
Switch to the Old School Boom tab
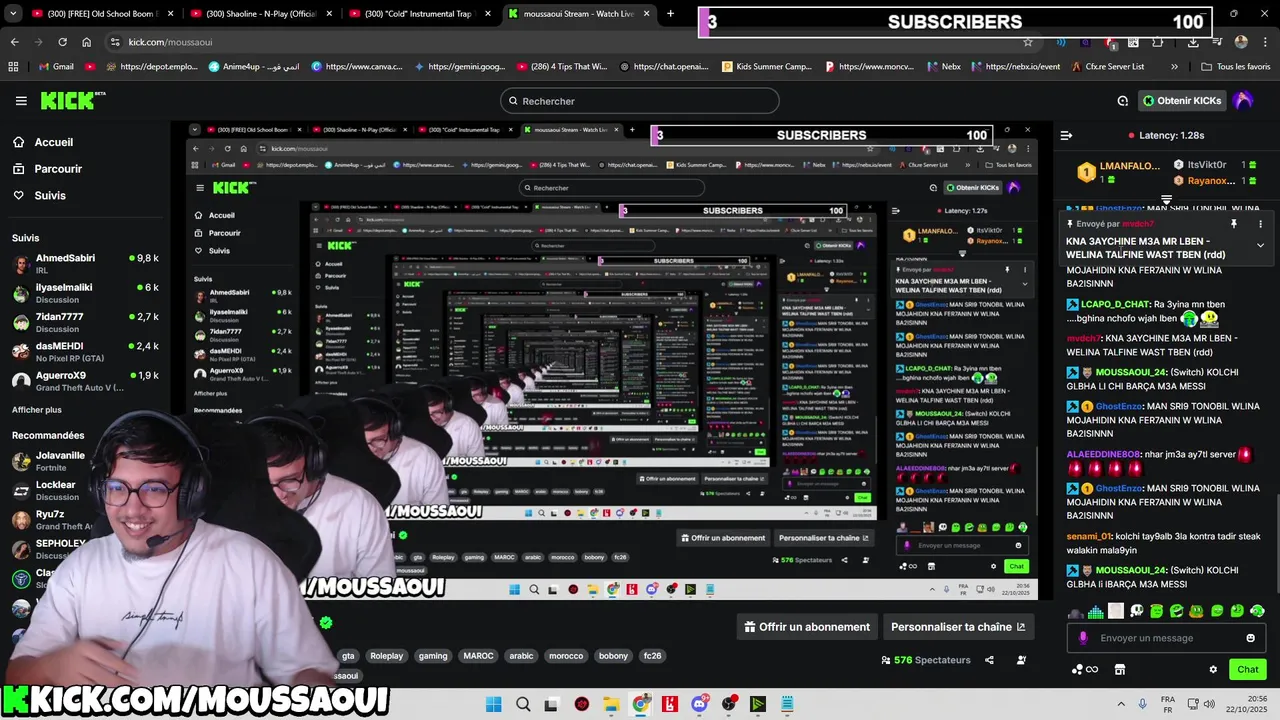[102, 14]
